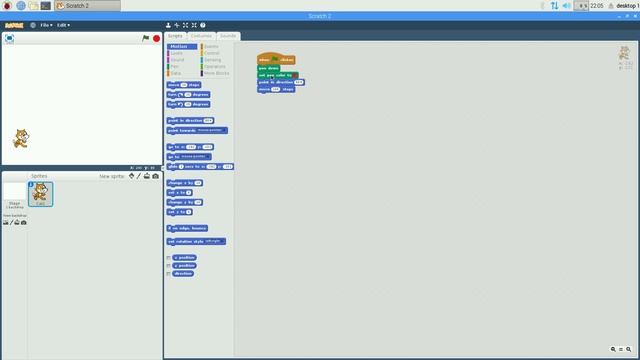
Task: Switch stage to full screen presentation mode
Action: point(9,38)
